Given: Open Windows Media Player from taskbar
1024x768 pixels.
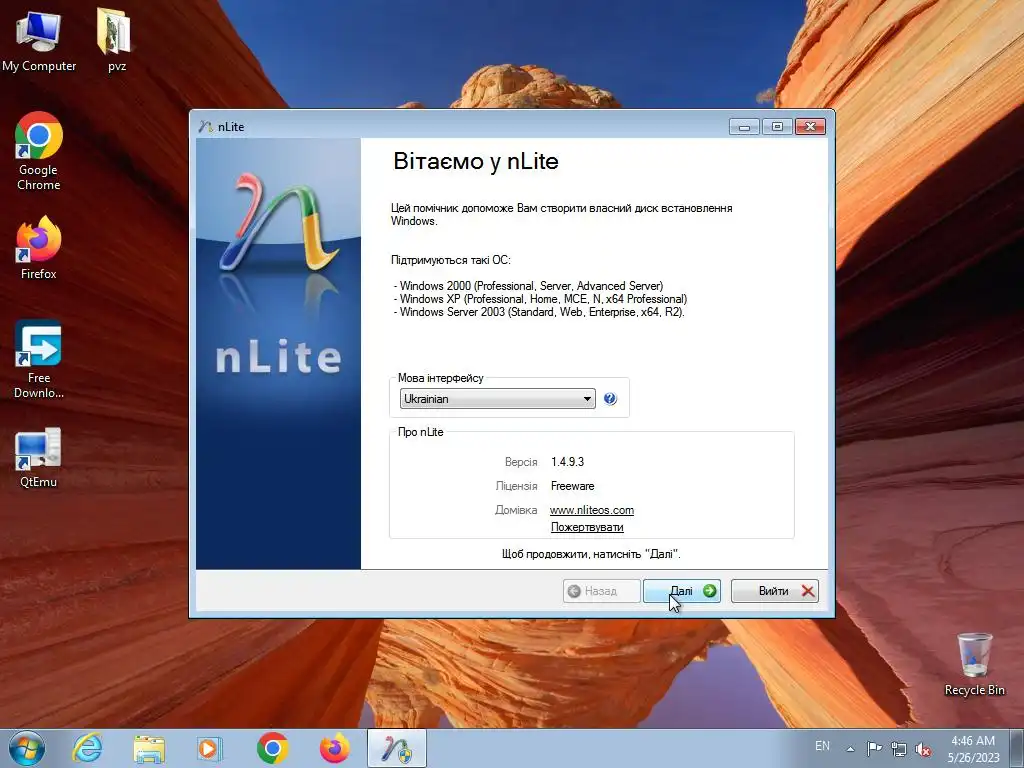Looking at the screenshot, I should [x=210, y=748].
